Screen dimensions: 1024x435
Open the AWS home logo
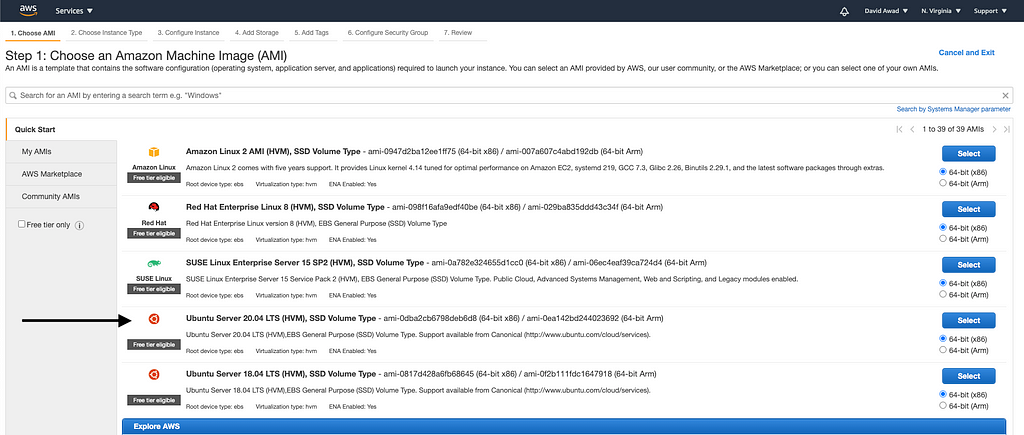click(28, 10)
